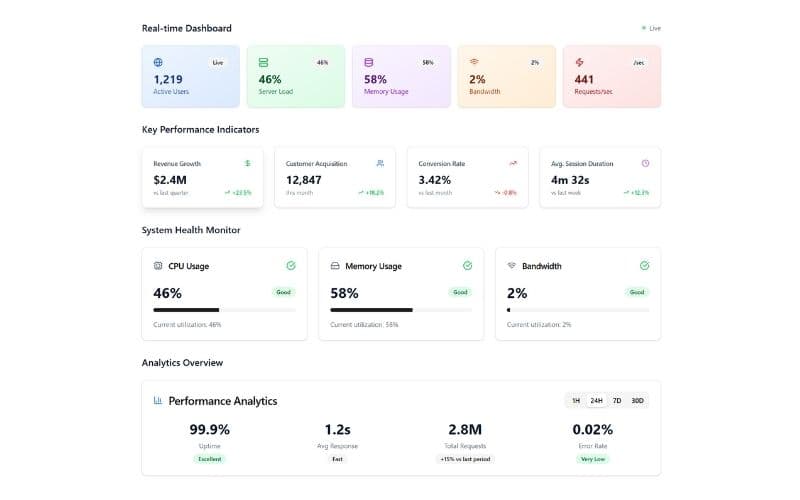Switch to the 24H time range
The width and height of the screenshot is (800, 500).
[596, 401]
